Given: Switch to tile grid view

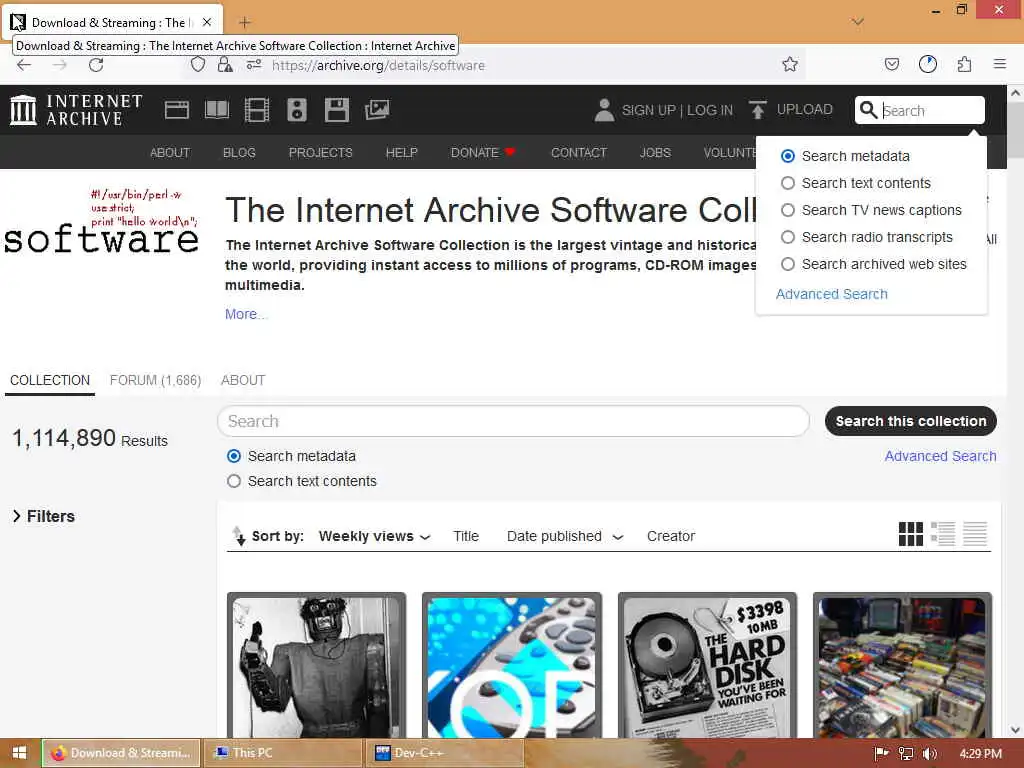Looking at the screenshot, I should tap(910, 534).
